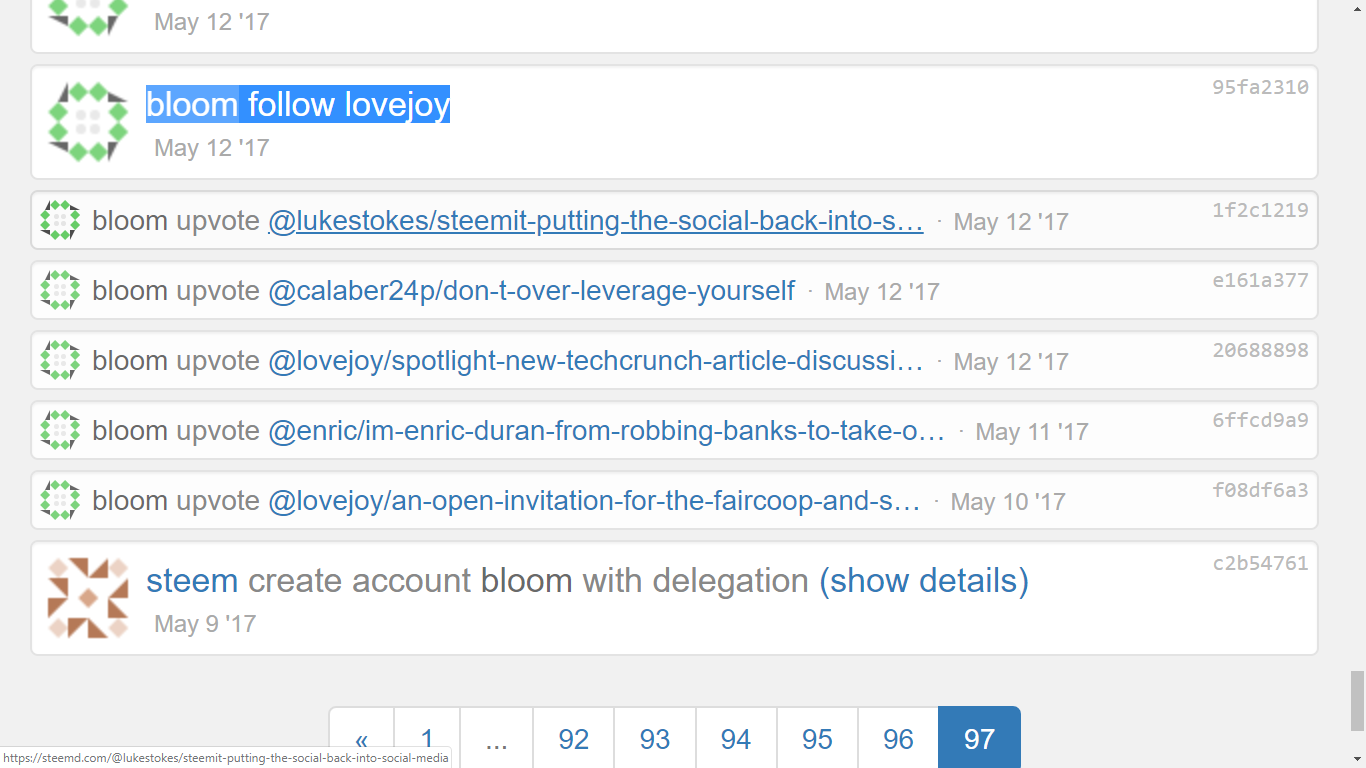Click transaction hash f08df6a3

pyautogui.click(x=1260, y=490)
